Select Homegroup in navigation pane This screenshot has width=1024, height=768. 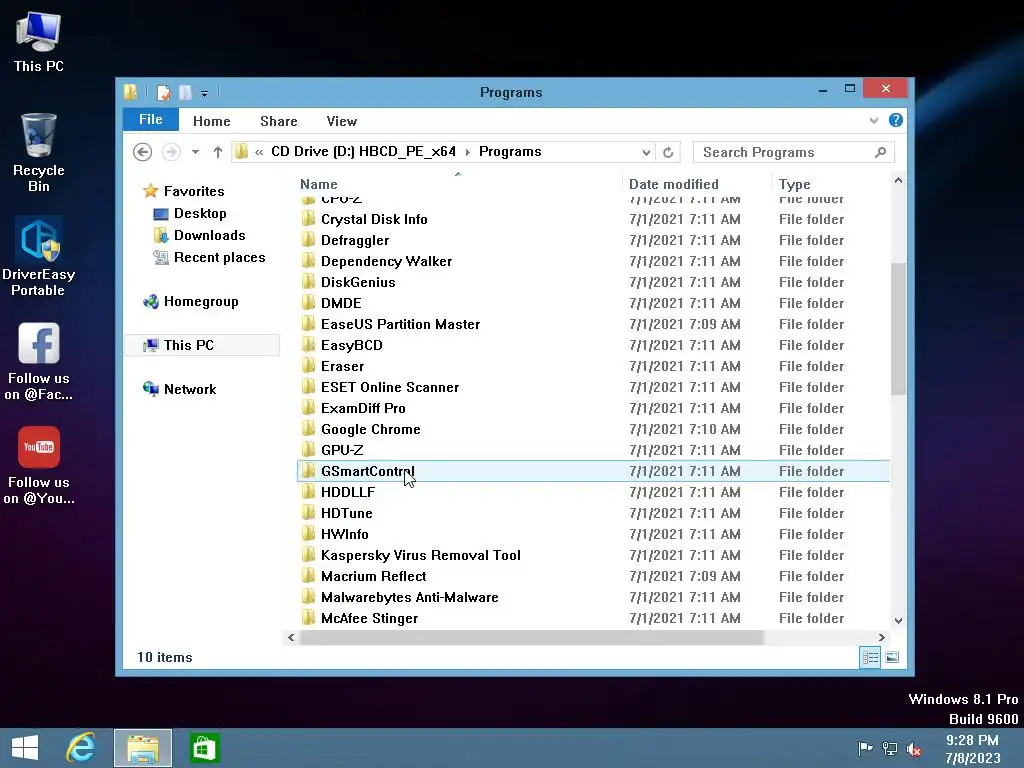point(201,302)
